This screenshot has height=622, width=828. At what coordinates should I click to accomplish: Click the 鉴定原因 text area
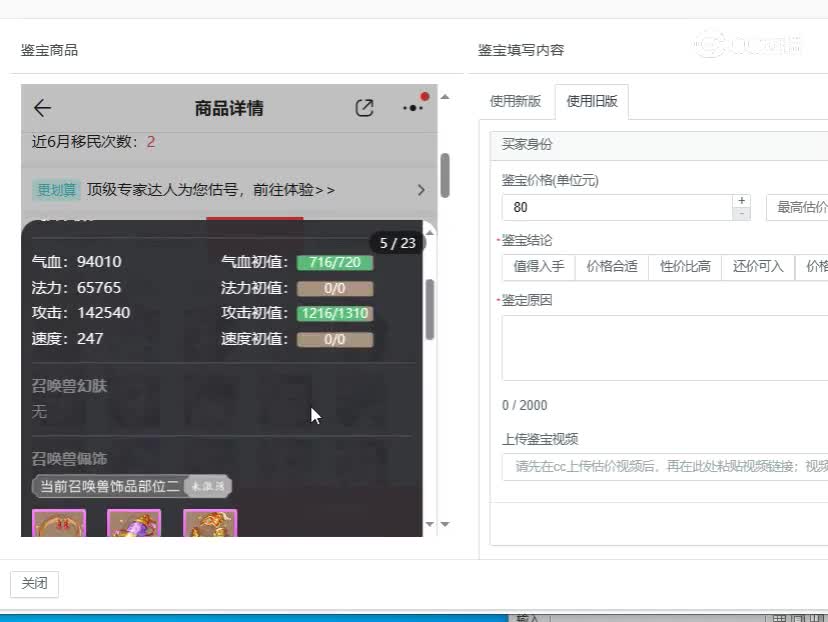tap(665, 348)
